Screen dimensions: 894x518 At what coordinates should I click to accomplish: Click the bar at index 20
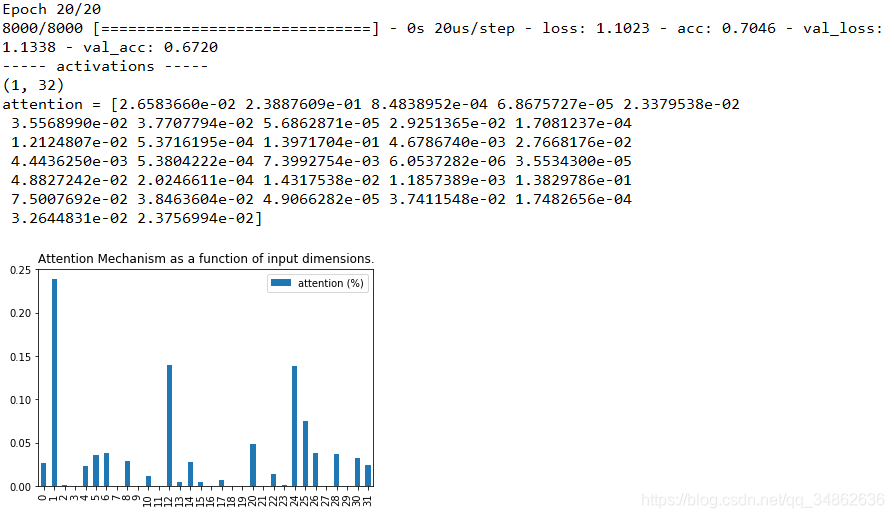pos(253,465)
